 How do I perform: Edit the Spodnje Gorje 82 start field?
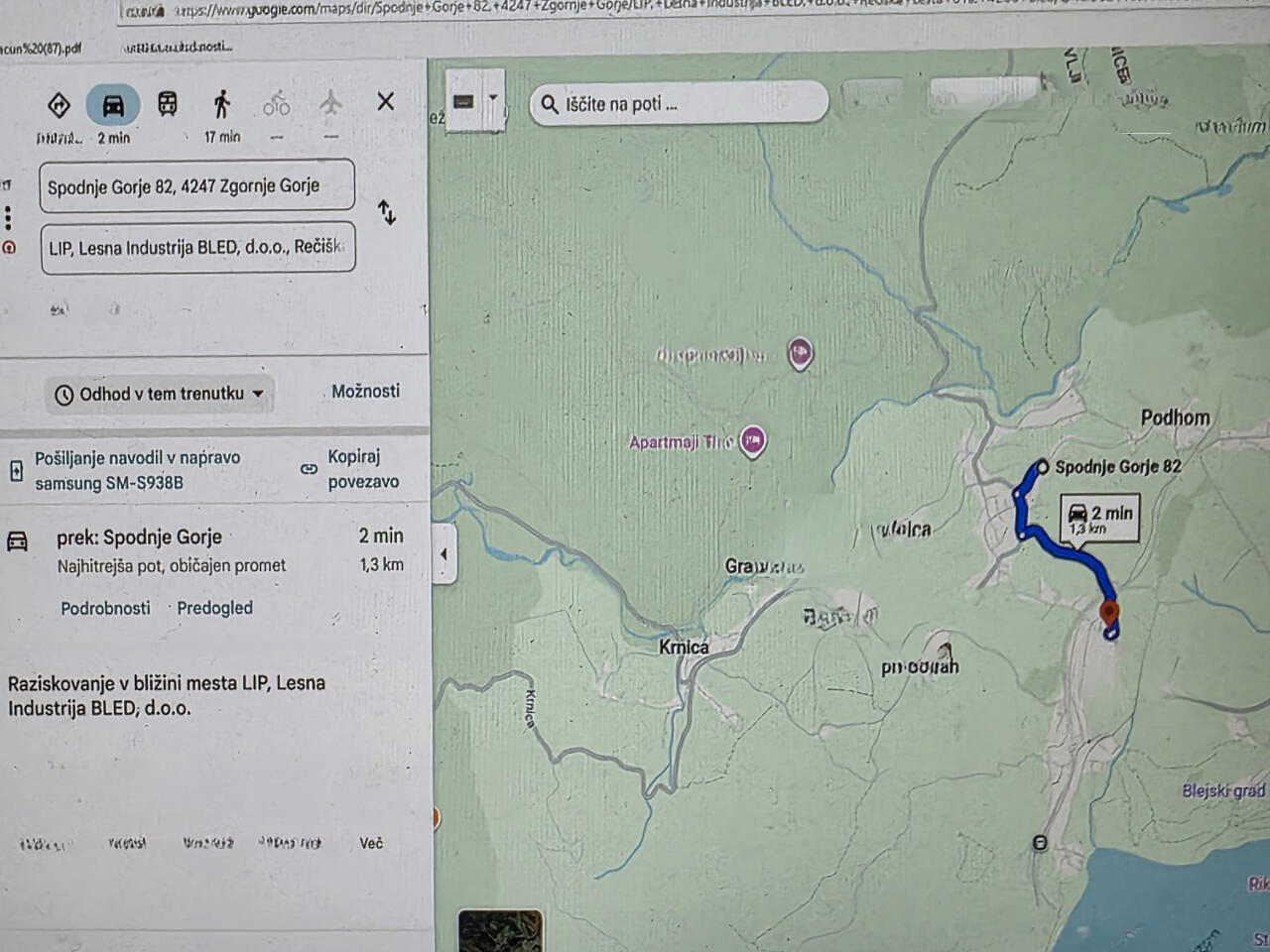pyautogui.click(x=196, y=186)
